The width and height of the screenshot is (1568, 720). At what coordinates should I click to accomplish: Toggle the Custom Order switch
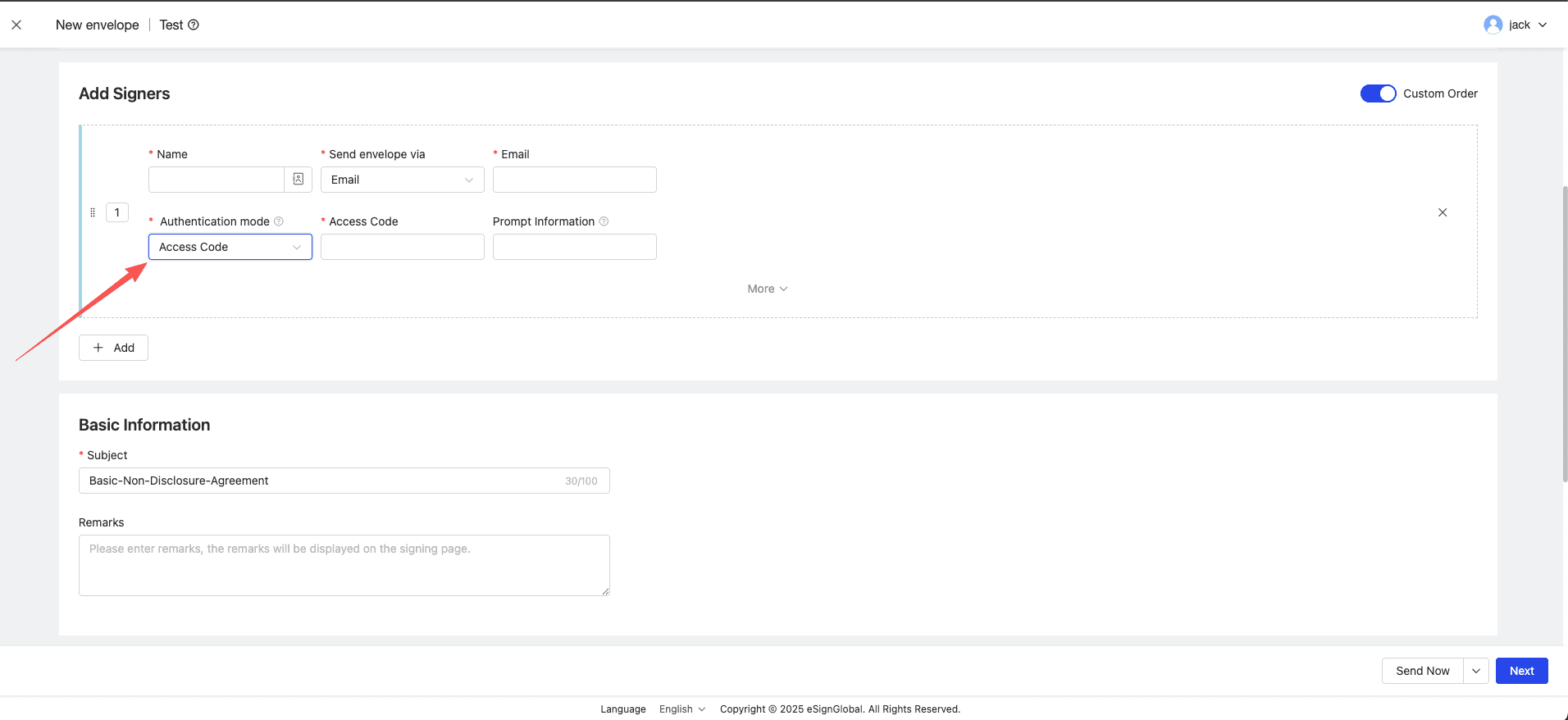pyautogui.click(x=1378, y=93)
